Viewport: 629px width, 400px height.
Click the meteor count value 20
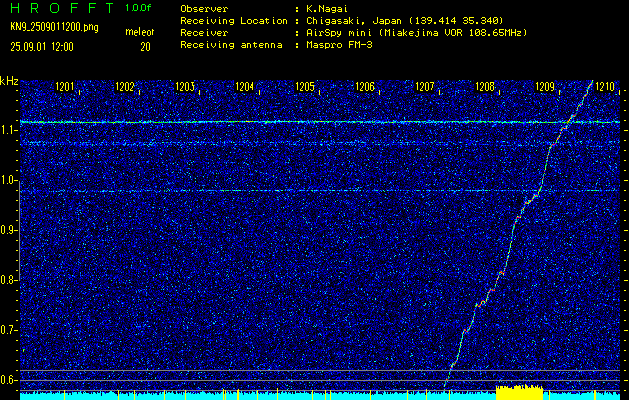click(x=145, y=47)
